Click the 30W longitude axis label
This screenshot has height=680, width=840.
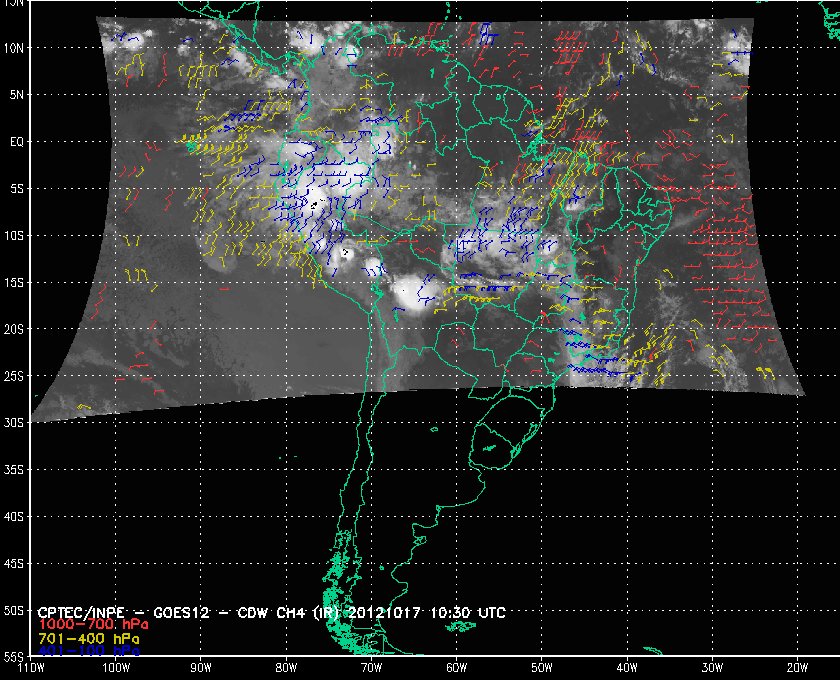pyautogui.click(x=712, y=667)
